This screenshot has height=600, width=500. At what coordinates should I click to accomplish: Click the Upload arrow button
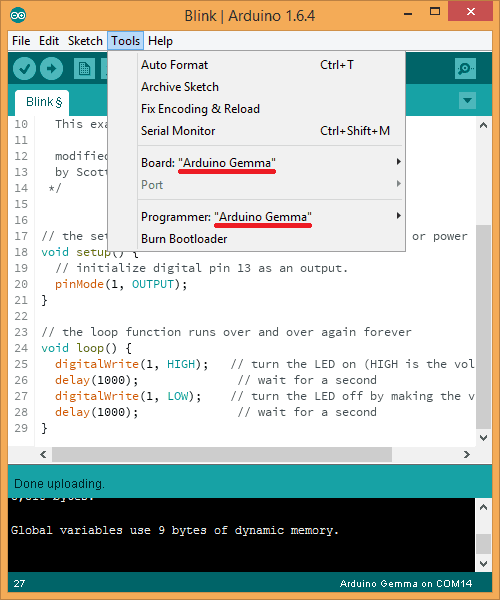52,69
